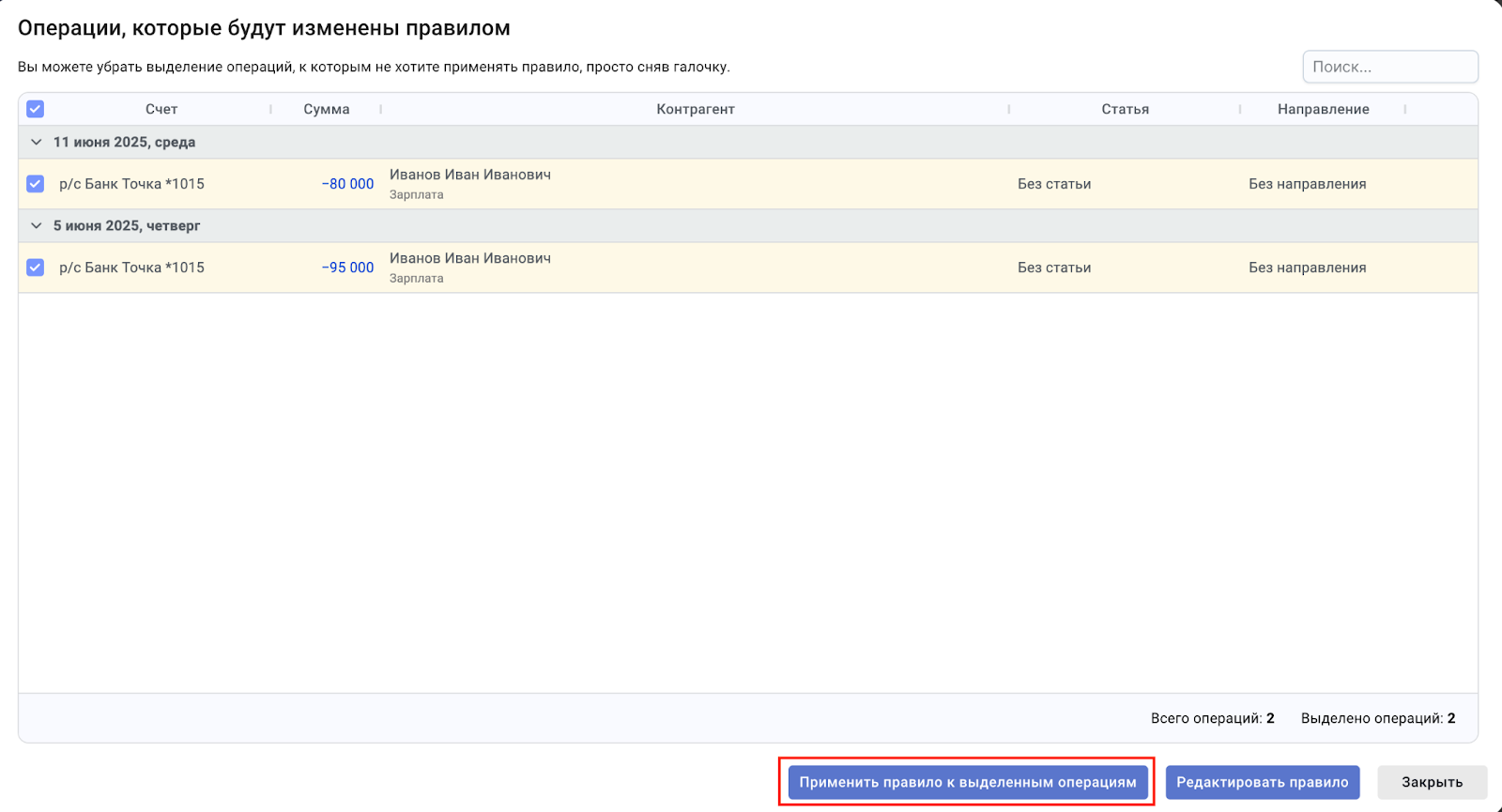Collapse the 11 июня 2025 group
Viewport: 1502px width, 812px height.
pos(37,143)
